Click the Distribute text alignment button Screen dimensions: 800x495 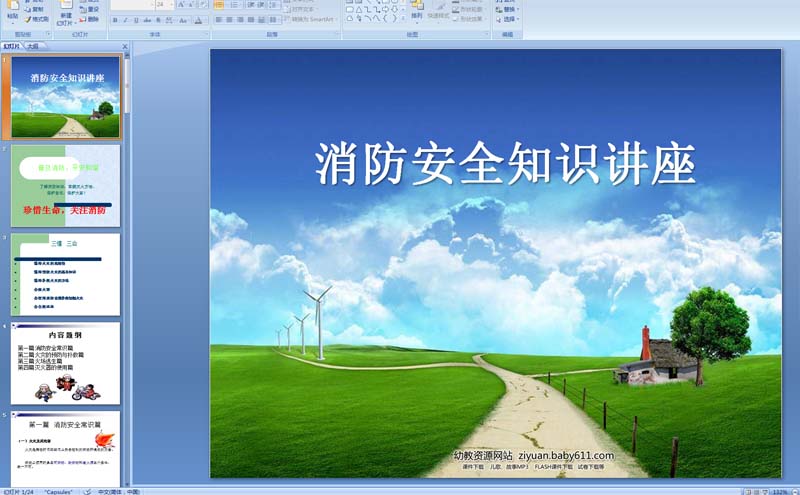pyautogui.click(x=262, y=19)
